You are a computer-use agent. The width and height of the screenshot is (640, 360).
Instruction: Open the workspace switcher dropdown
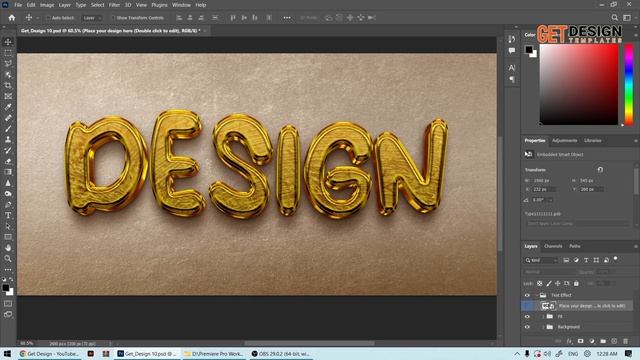[x=627, y=18]
